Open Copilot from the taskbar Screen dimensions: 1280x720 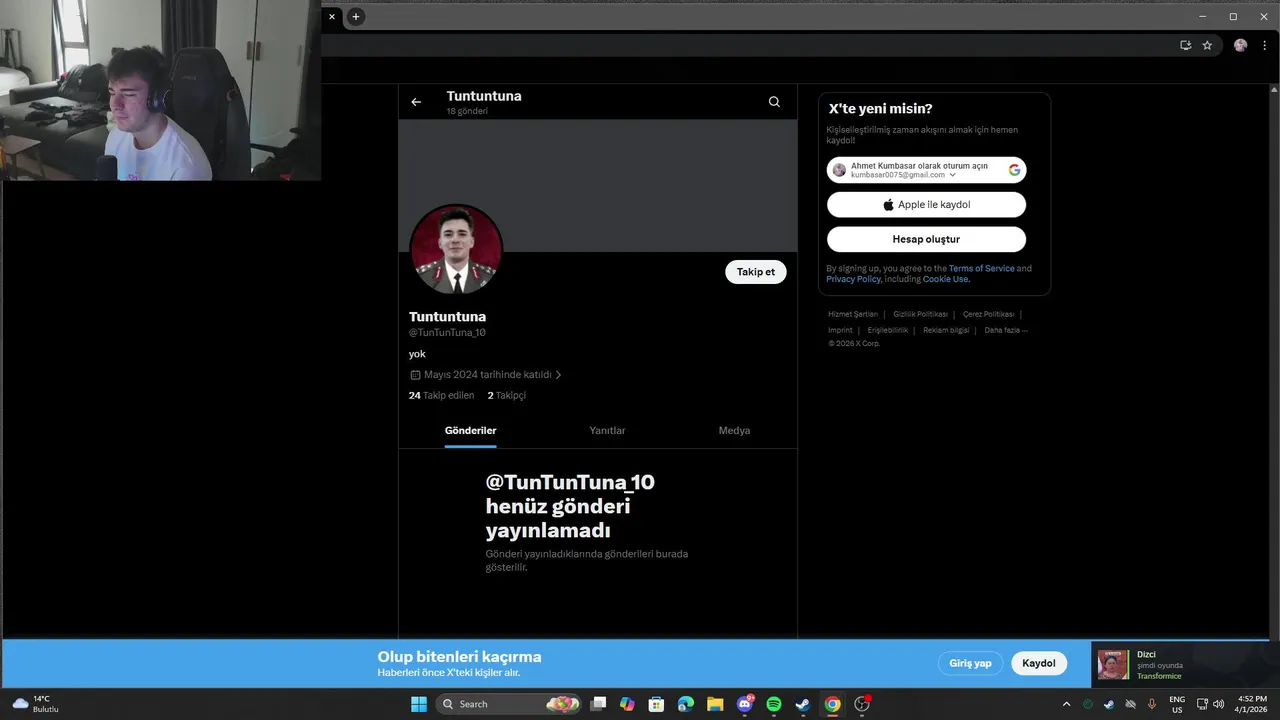tap(627, 704)
